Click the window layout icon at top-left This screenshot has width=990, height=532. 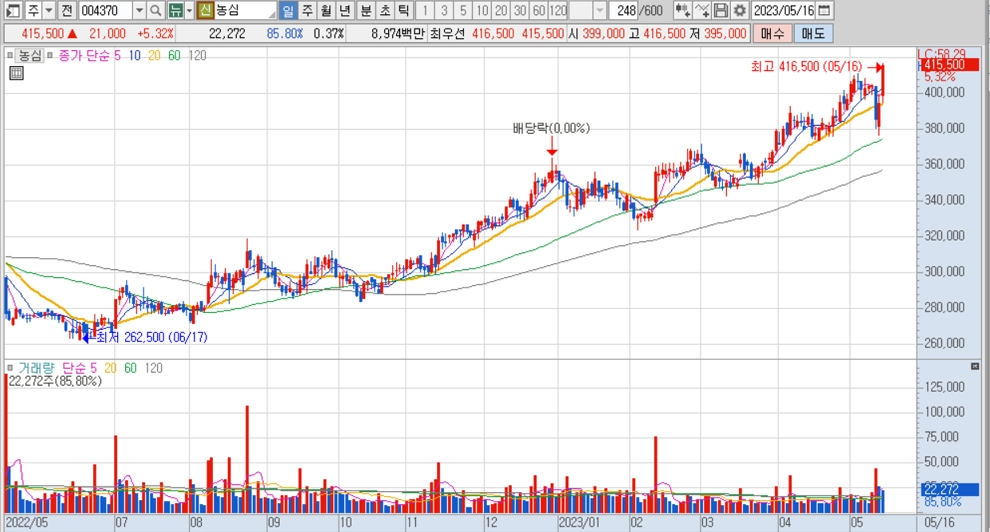tap(10, 10)
